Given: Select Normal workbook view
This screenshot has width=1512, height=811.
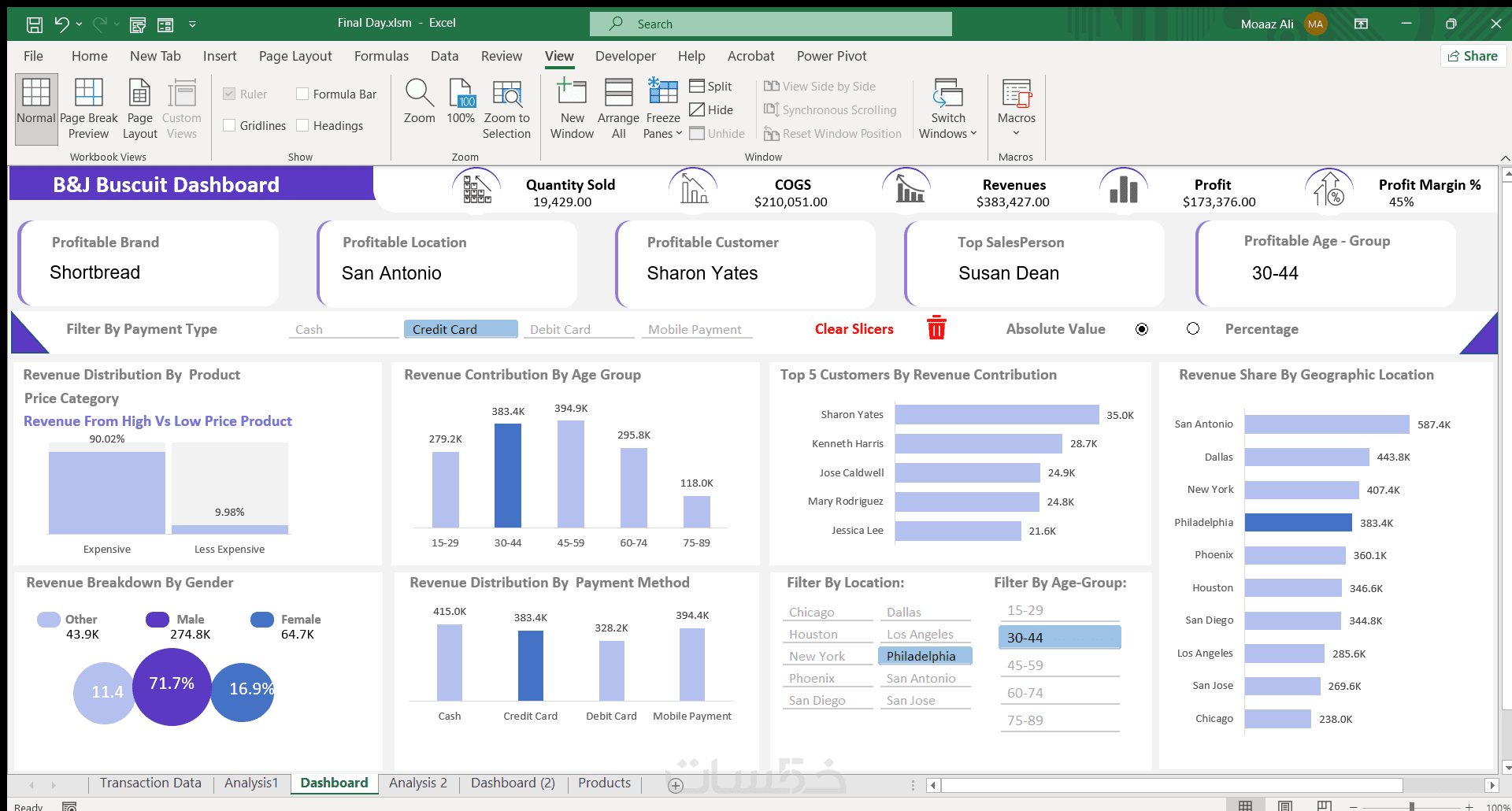Looking at the screenshot, I should point(36,109).
